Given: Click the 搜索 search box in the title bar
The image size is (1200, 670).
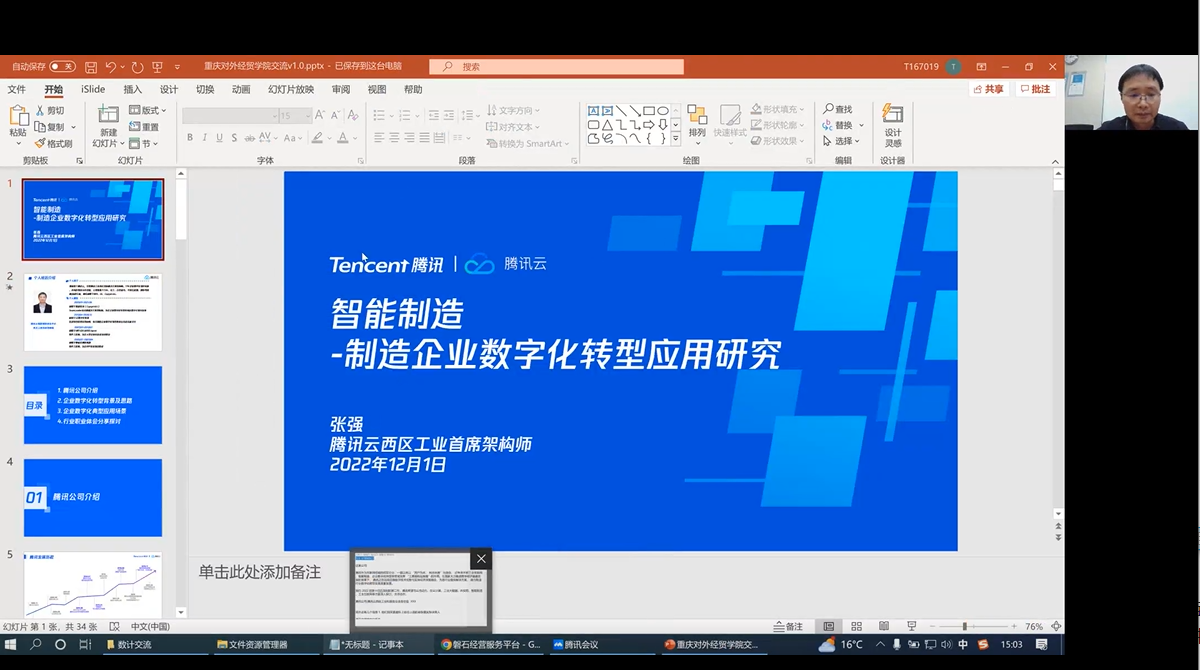Looking at the screenshot, I should click(557, 67).
